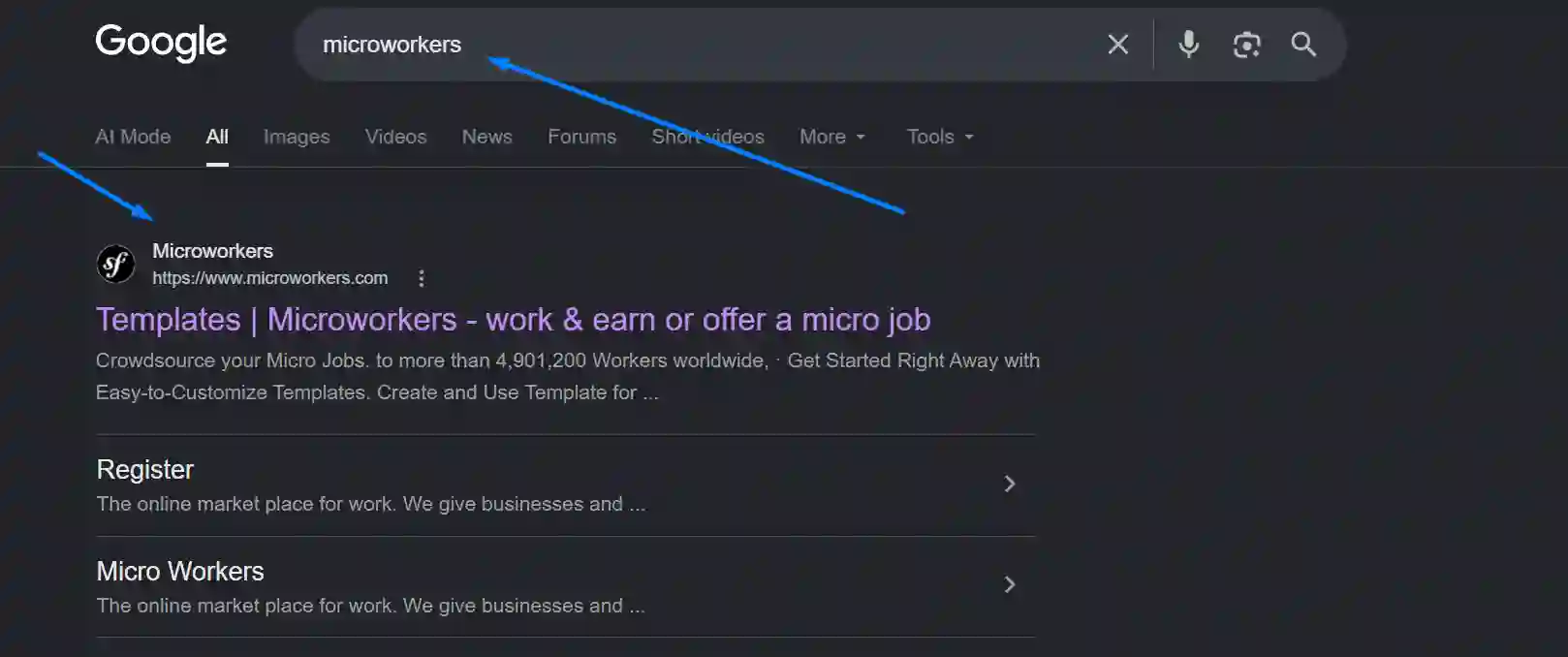The width and height of the screenshot is (1568, 657).
Task: Click the snippet text starting 'Crowdsource your Micro Jobs'
Action: point(568,376)
